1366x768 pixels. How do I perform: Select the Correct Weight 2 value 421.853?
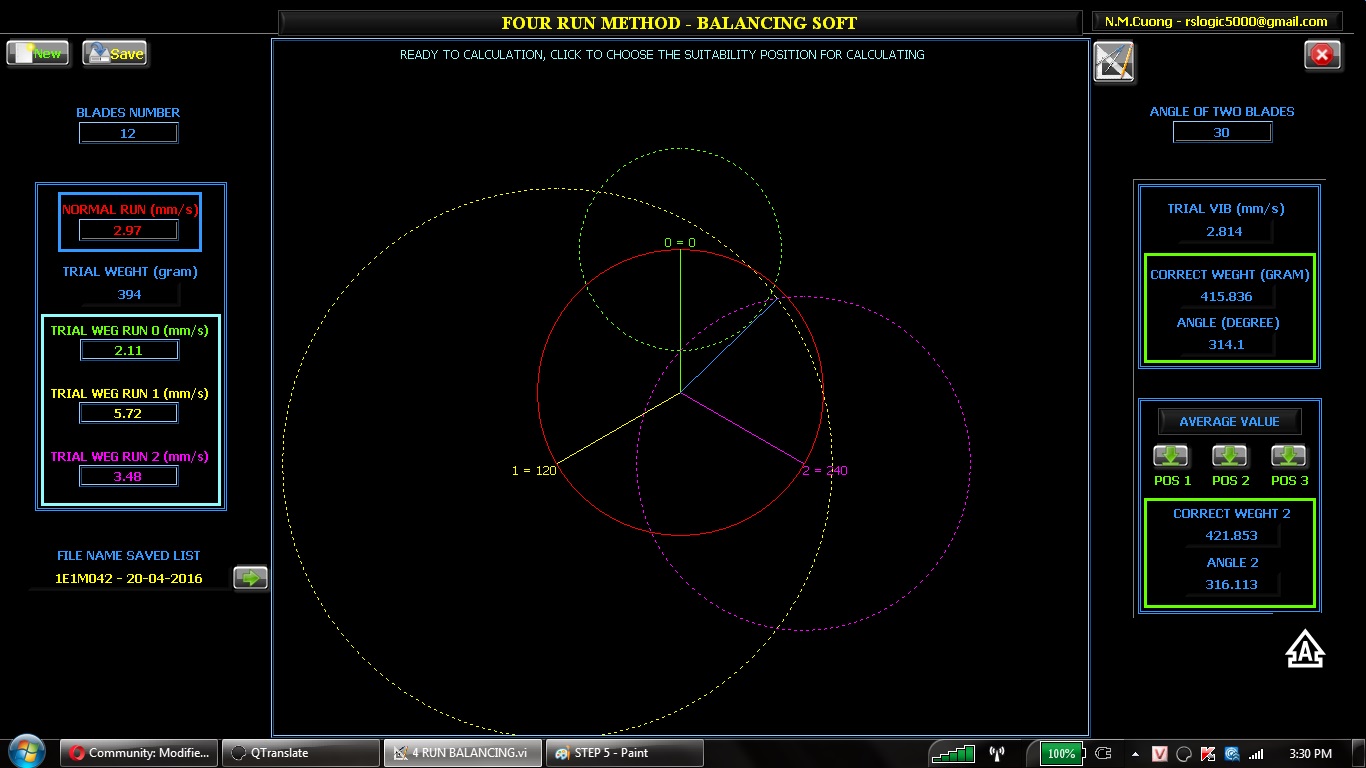coord(1231,535)
